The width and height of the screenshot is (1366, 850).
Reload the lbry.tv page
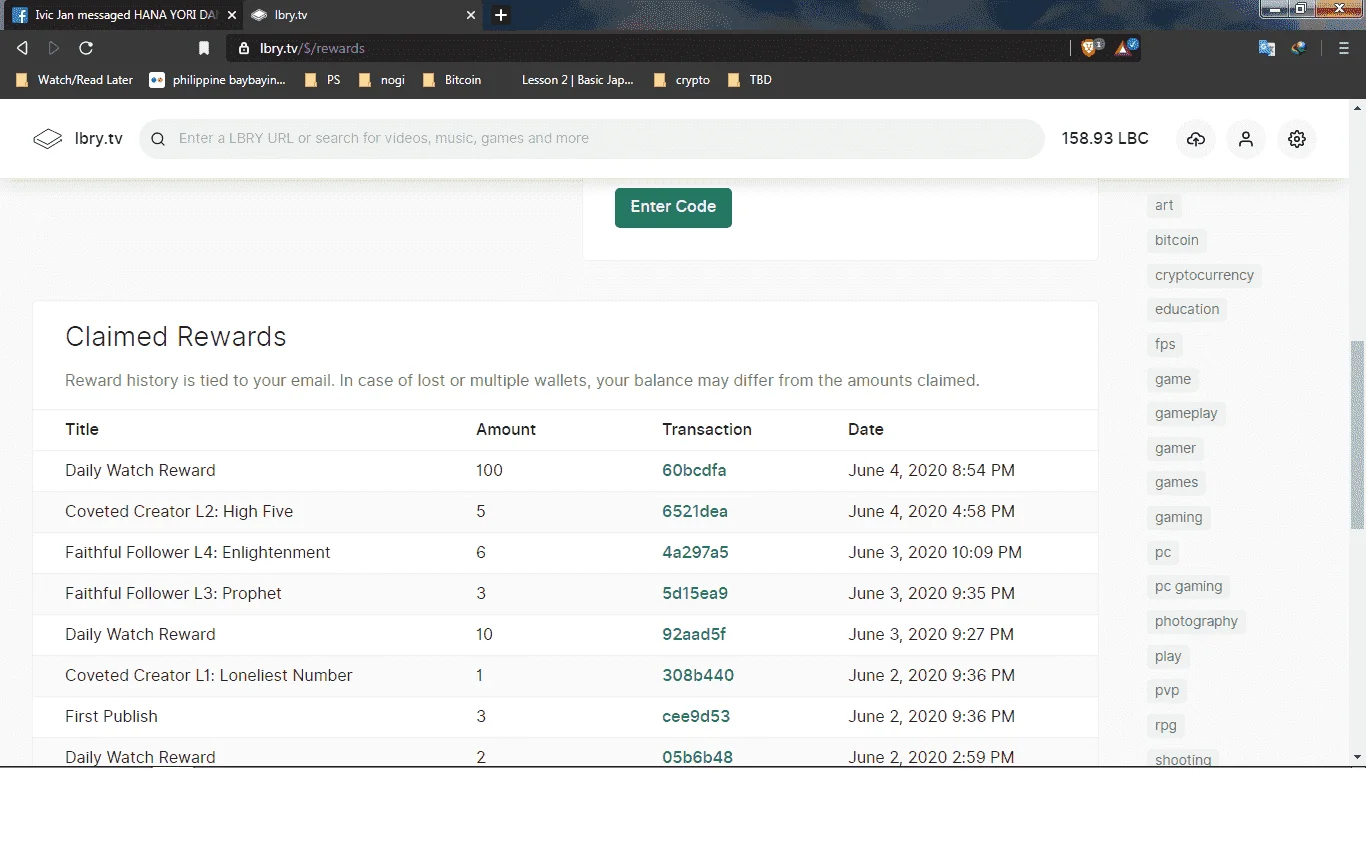click(x=86, y=48)
